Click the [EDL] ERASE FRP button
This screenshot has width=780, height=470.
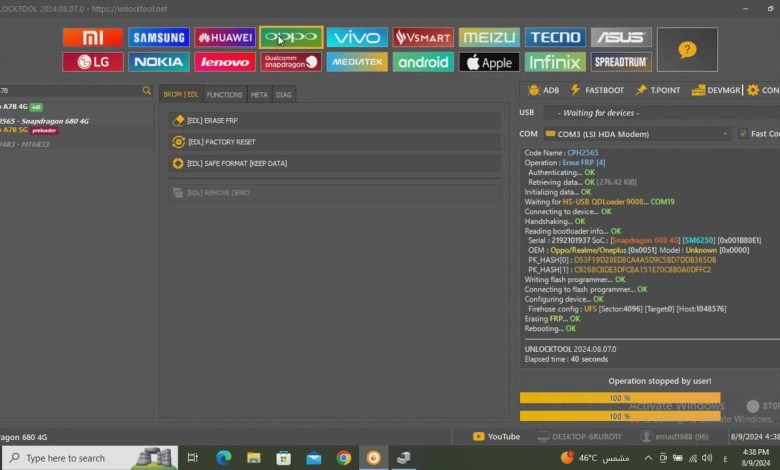click(334, 120)
